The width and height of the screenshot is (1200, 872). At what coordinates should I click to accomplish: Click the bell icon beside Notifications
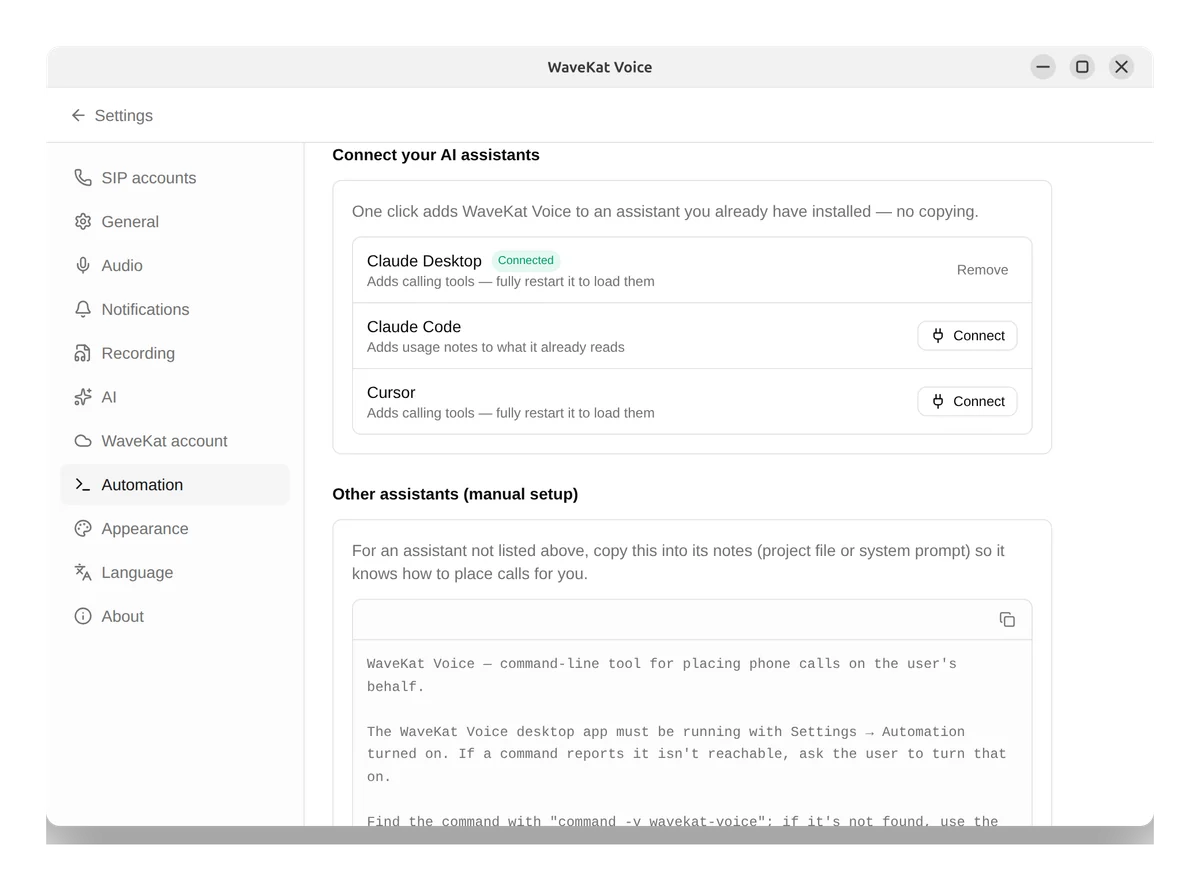click(x=83, y=309)
